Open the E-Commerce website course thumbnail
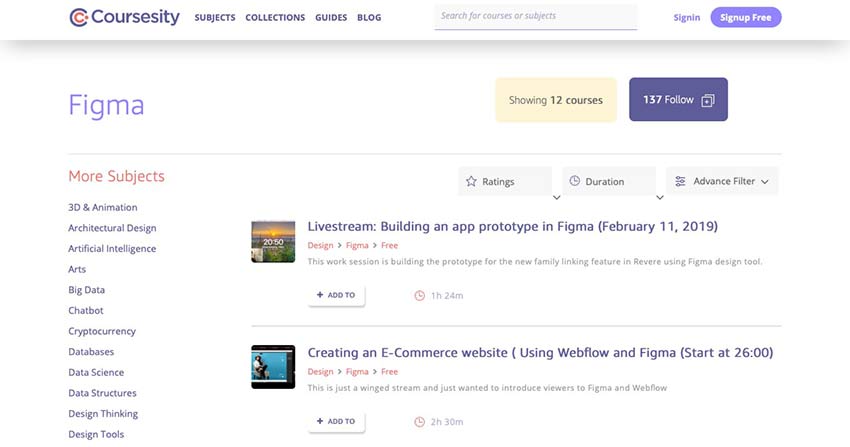 click(x=273, y=367)
